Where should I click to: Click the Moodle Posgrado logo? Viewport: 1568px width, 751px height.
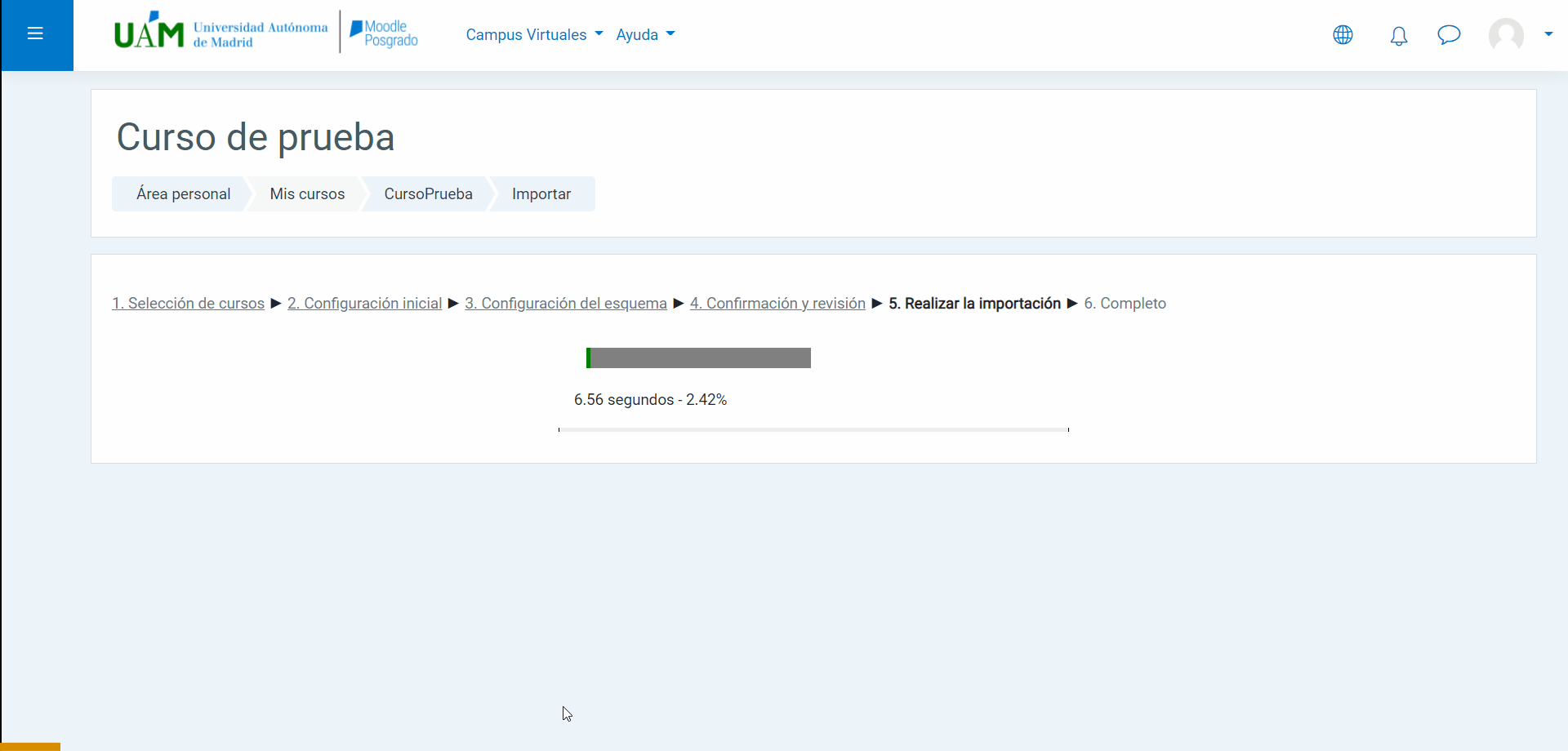pos(384,33)
